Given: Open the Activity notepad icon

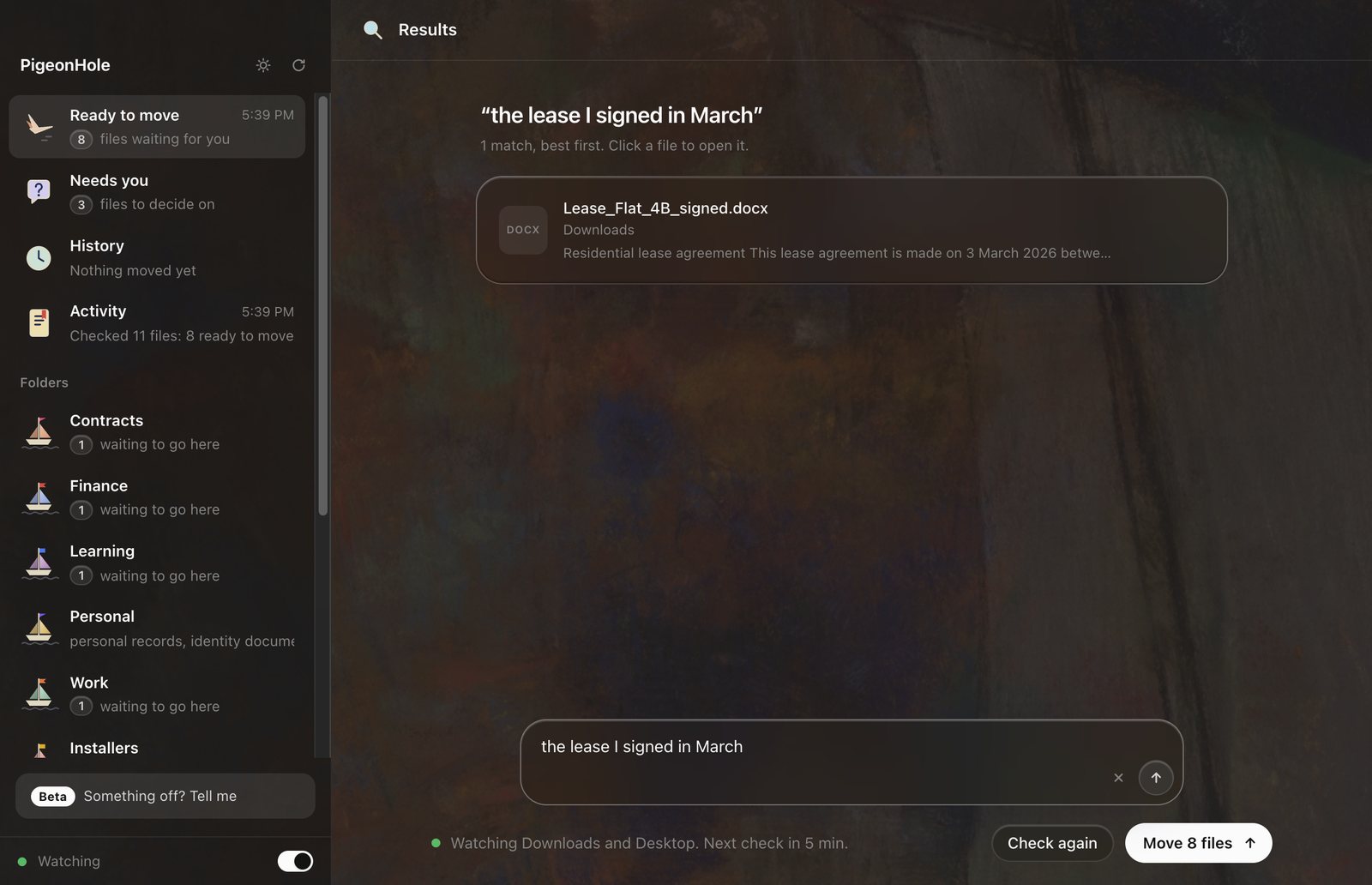Looking at the screenshot, I should click(x=39, y=322).
